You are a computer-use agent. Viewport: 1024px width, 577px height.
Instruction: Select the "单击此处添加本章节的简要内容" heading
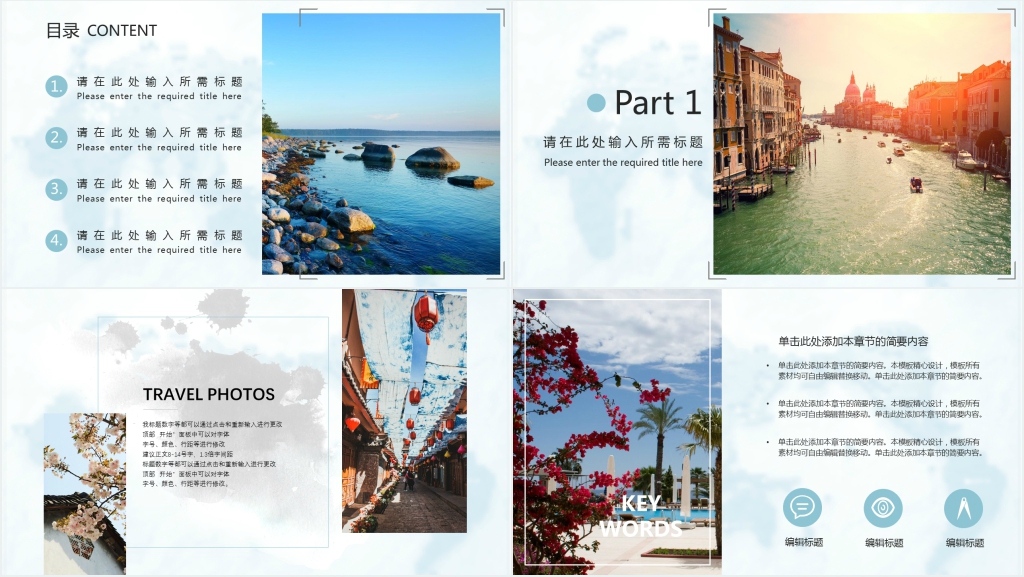click(853, 341)
